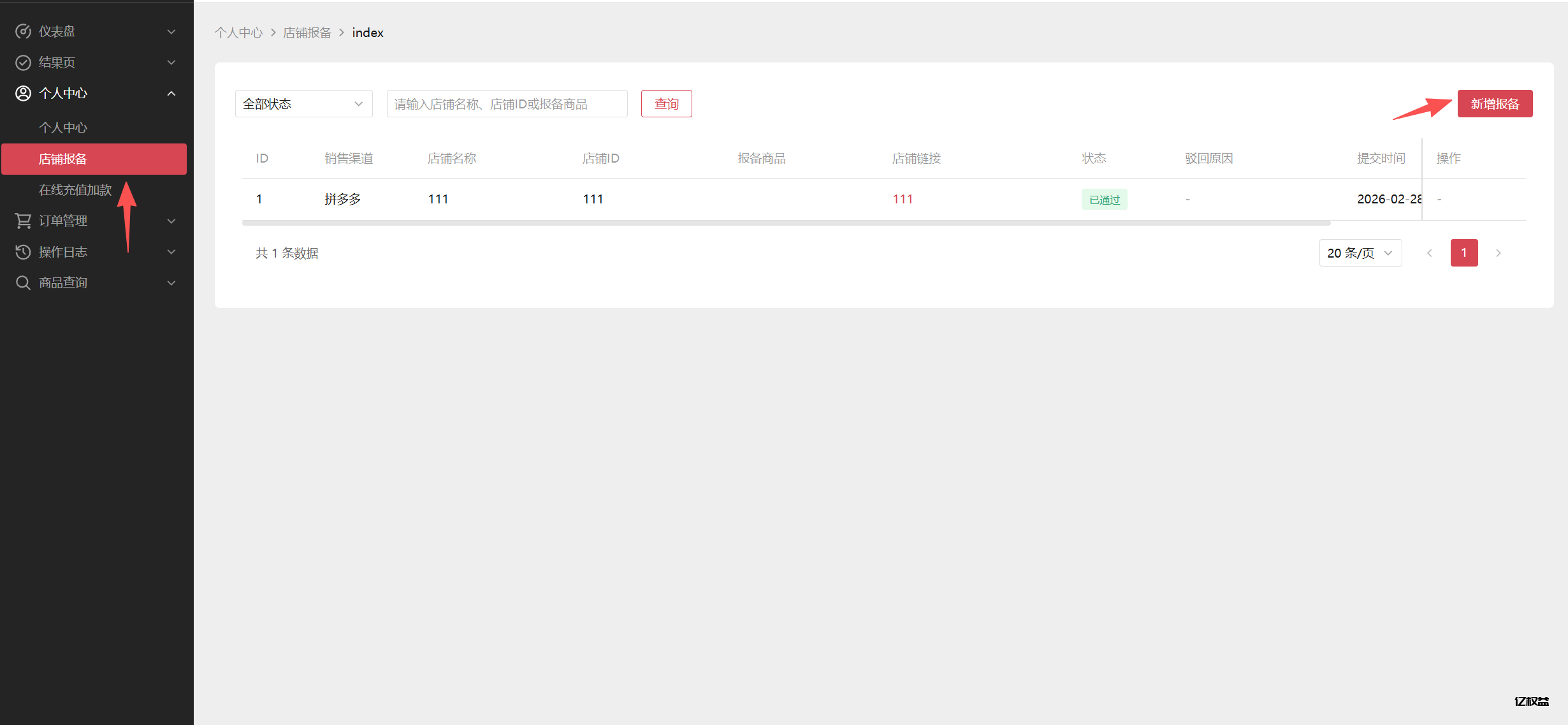The width and height of the screenshot is (1568, 725).
Task: Click the 商品查询 magnifier icon
Action: coord(23,282)
